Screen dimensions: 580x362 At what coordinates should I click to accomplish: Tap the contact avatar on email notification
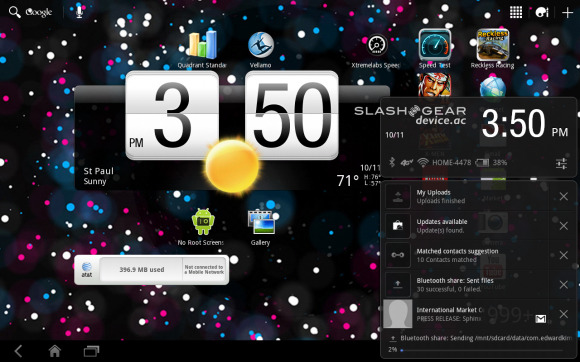click(398, 314)
